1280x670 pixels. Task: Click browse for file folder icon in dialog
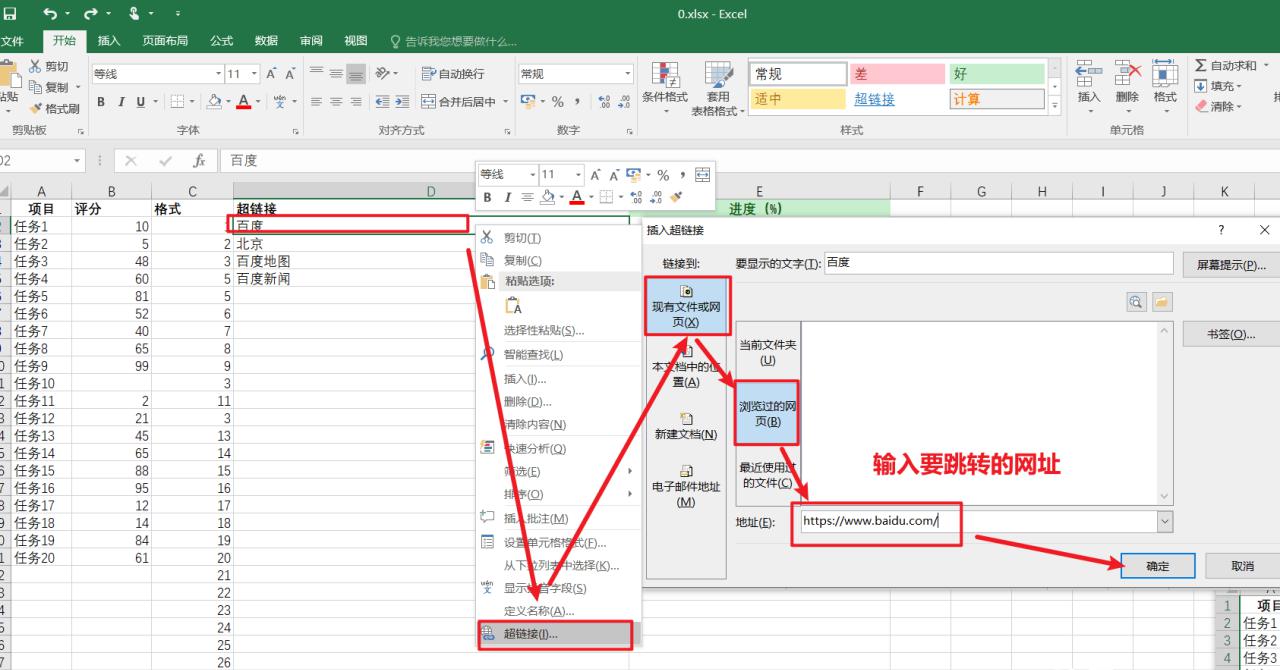click(1161, 302)
